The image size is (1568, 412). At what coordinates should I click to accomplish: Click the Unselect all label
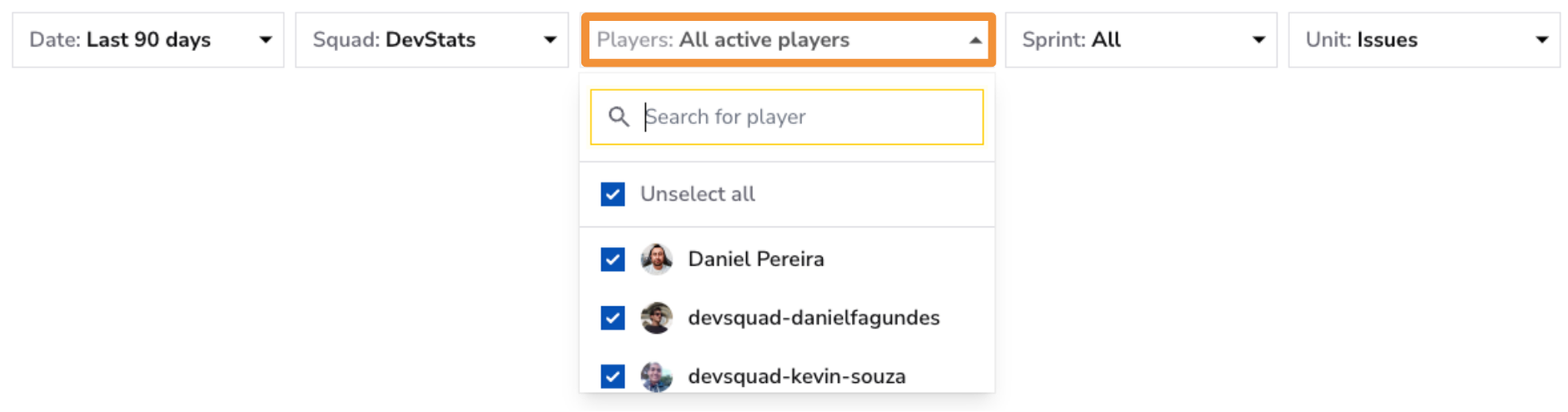pos(698,194)
